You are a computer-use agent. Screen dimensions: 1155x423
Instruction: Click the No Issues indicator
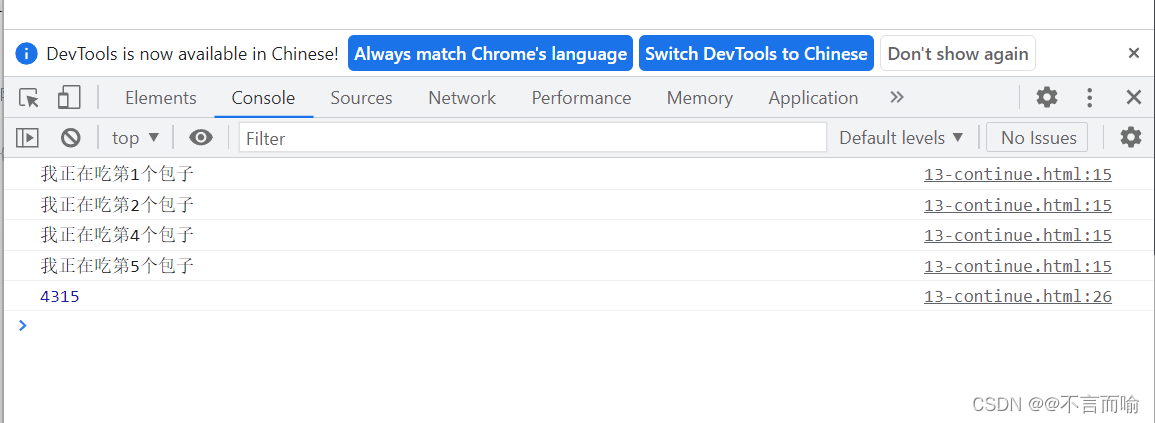tap(1038, 138)
